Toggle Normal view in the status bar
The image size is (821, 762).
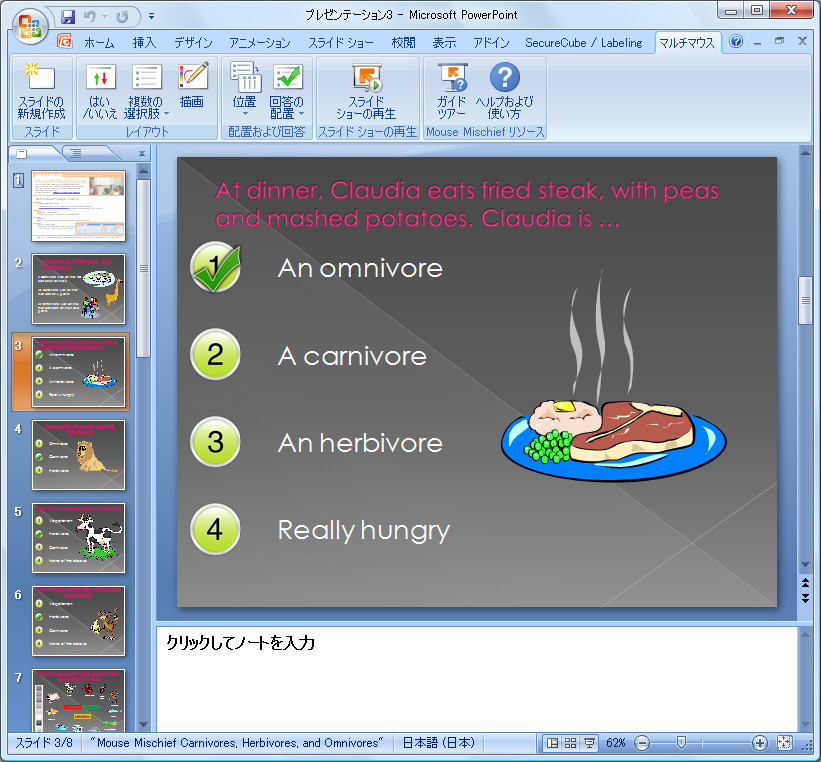pos(553,743)
